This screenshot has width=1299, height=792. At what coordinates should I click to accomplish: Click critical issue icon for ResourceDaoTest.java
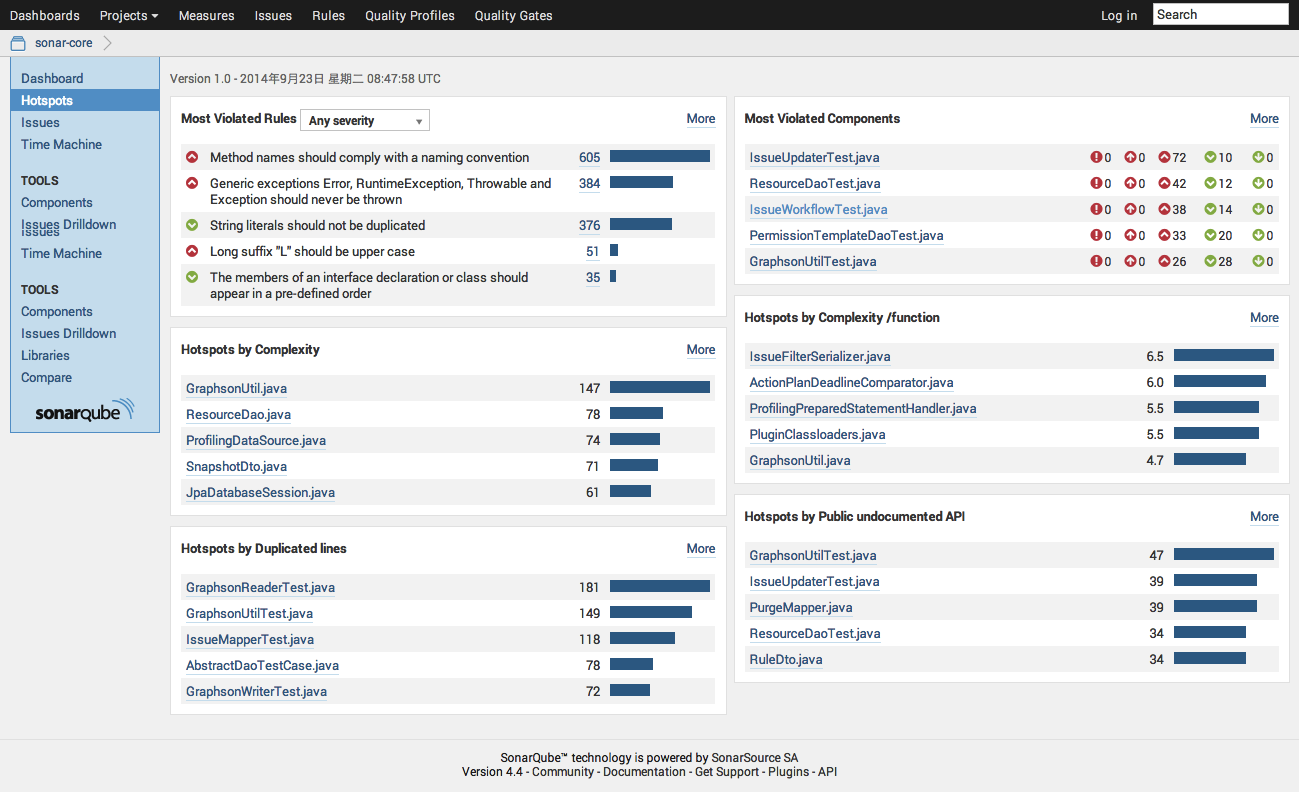(x=1129, y=183)
